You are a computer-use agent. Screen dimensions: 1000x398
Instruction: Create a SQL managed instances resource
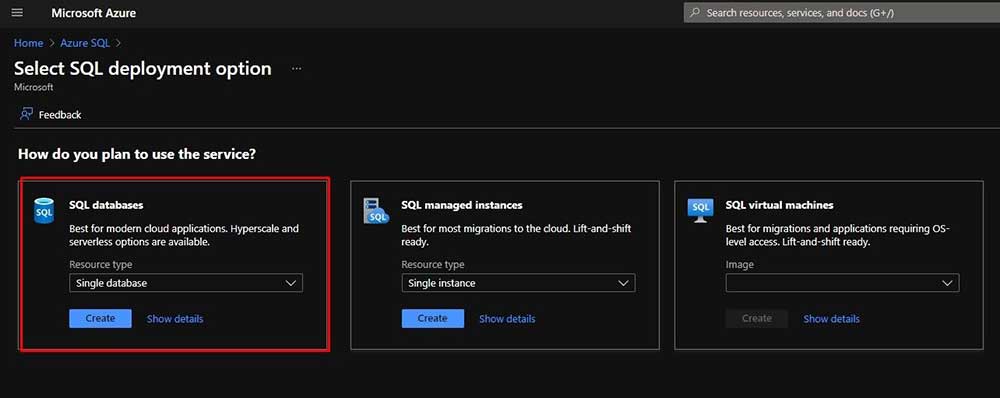click(432, 318)
